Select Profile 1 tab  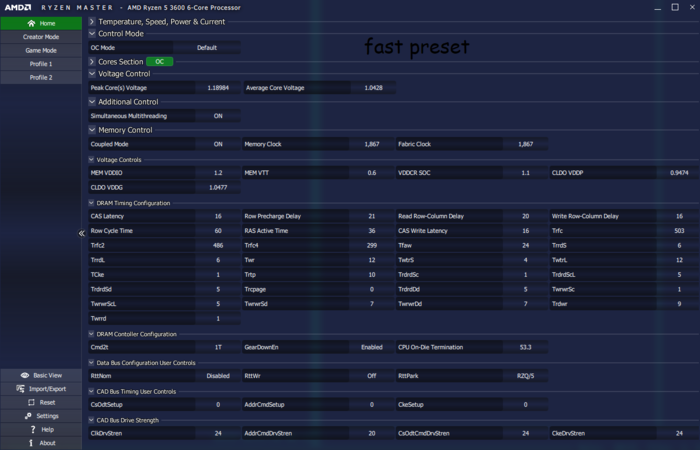(41, 64)
